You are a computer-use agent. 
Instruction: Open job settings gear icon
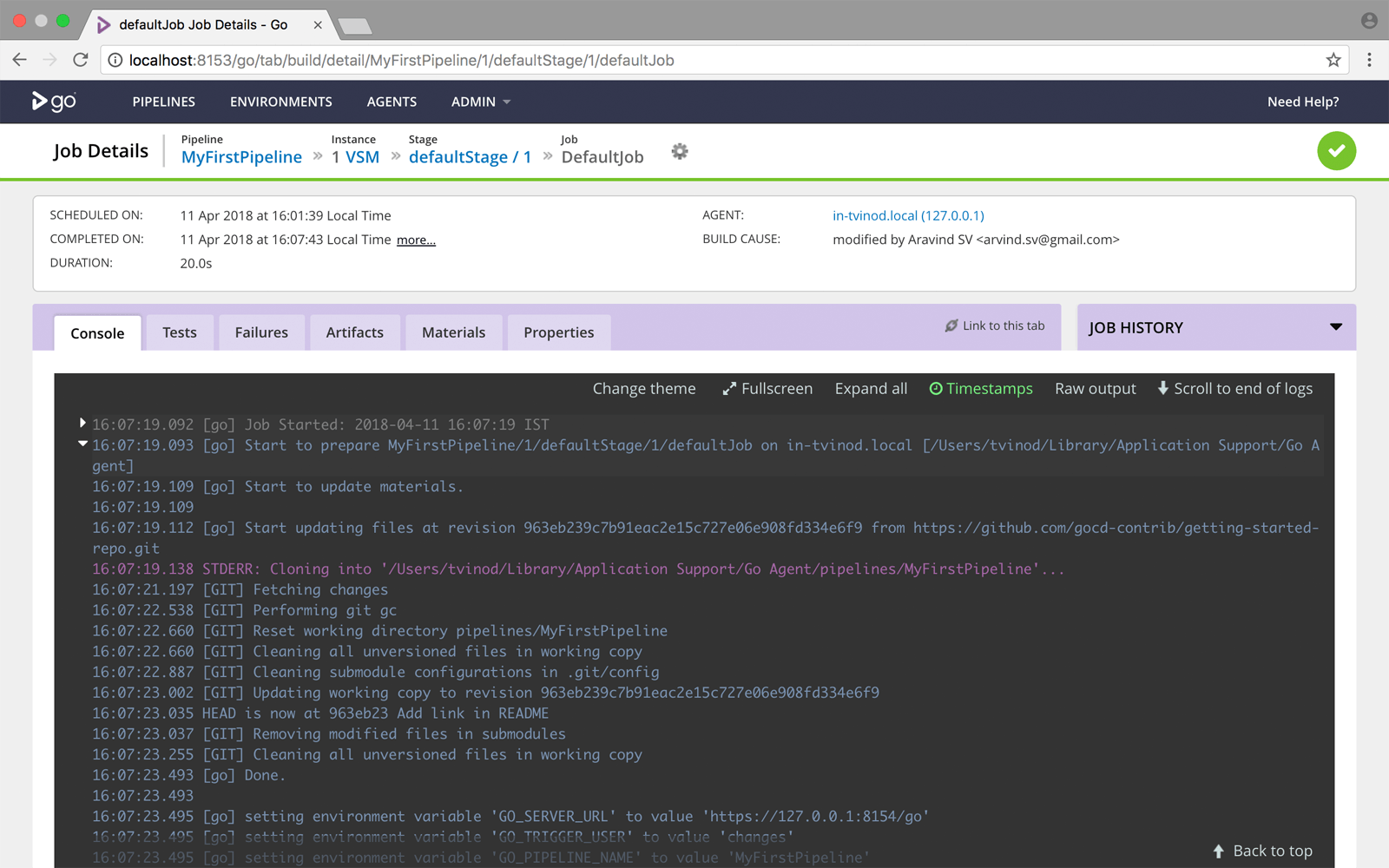click(680, 151)
